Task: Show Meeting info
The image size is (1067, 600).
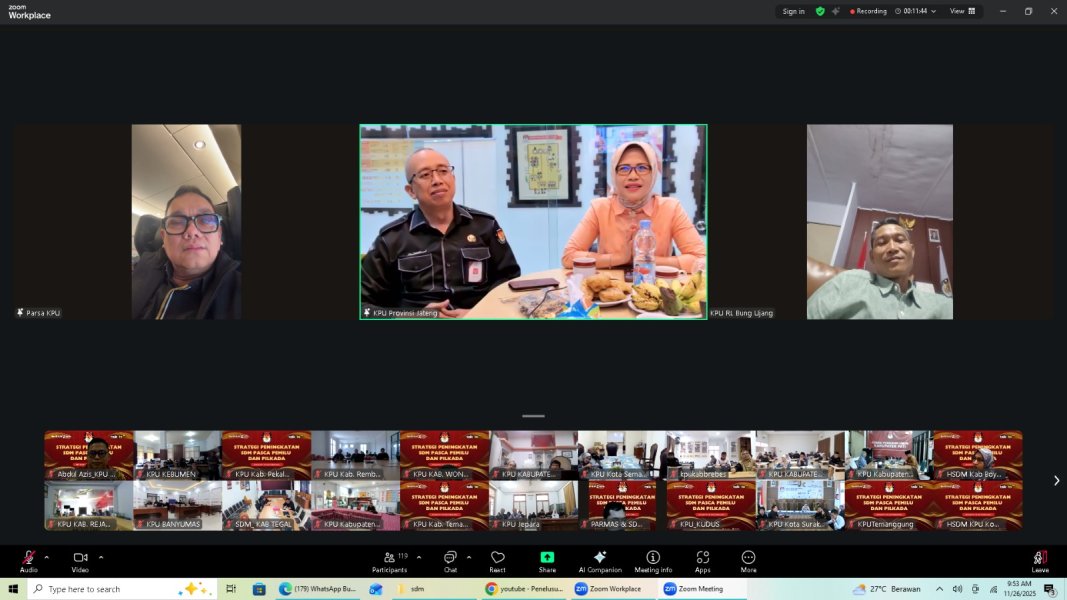Action: coord(653,558)
